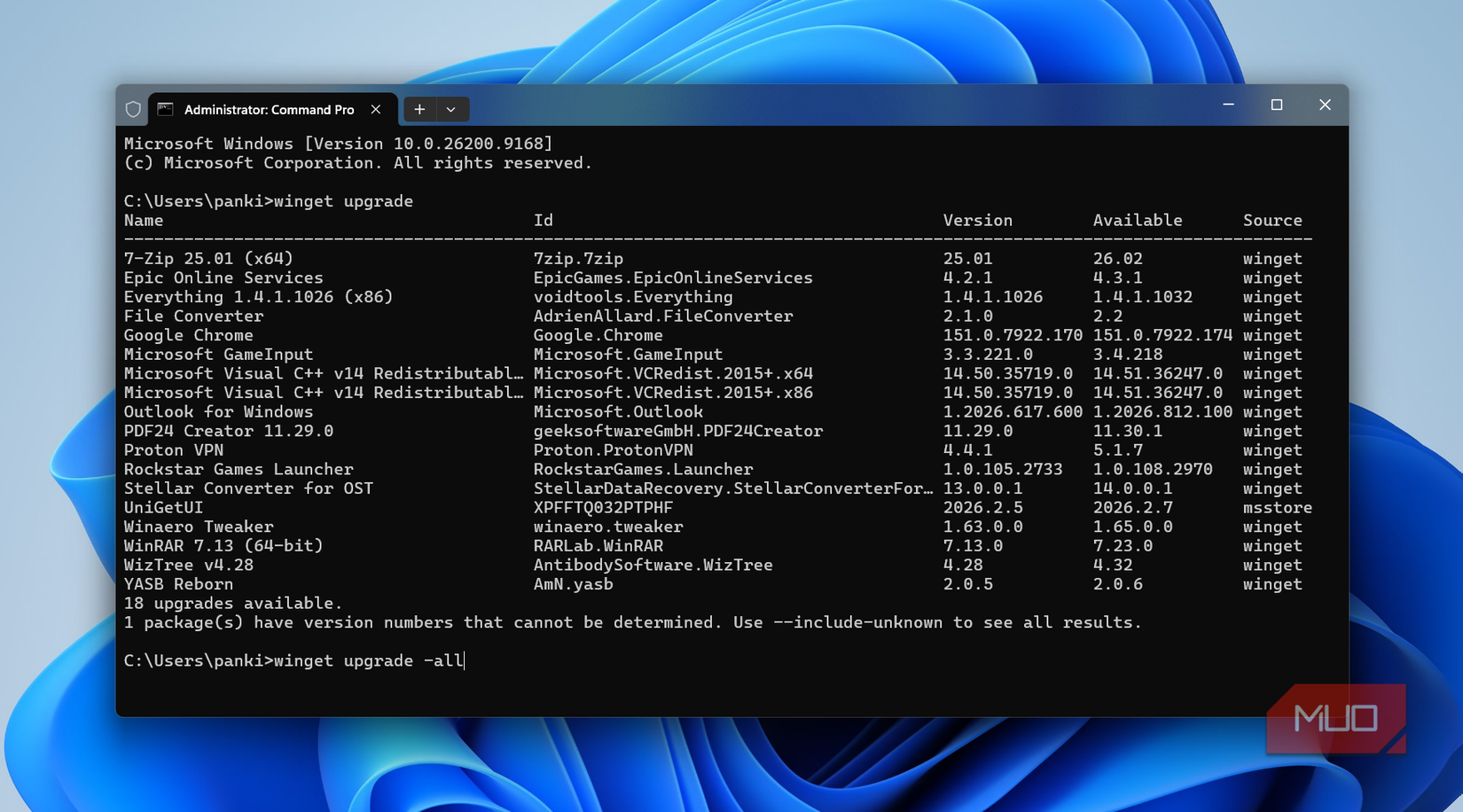Click 'PDF24 Creator 11.29.0' row name
The height and width of the screenshot is (812, 1463).
229,431
